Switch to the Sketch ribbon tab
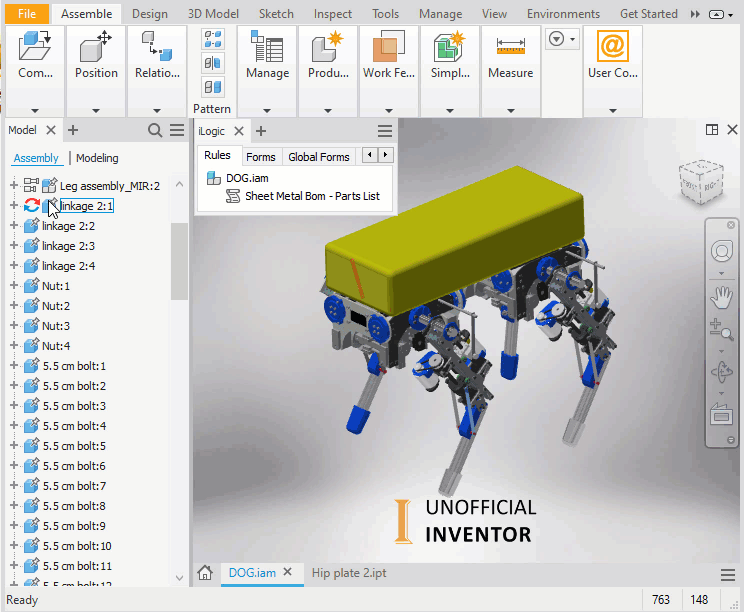Viewport: 744px width, 612px height. 277,14
